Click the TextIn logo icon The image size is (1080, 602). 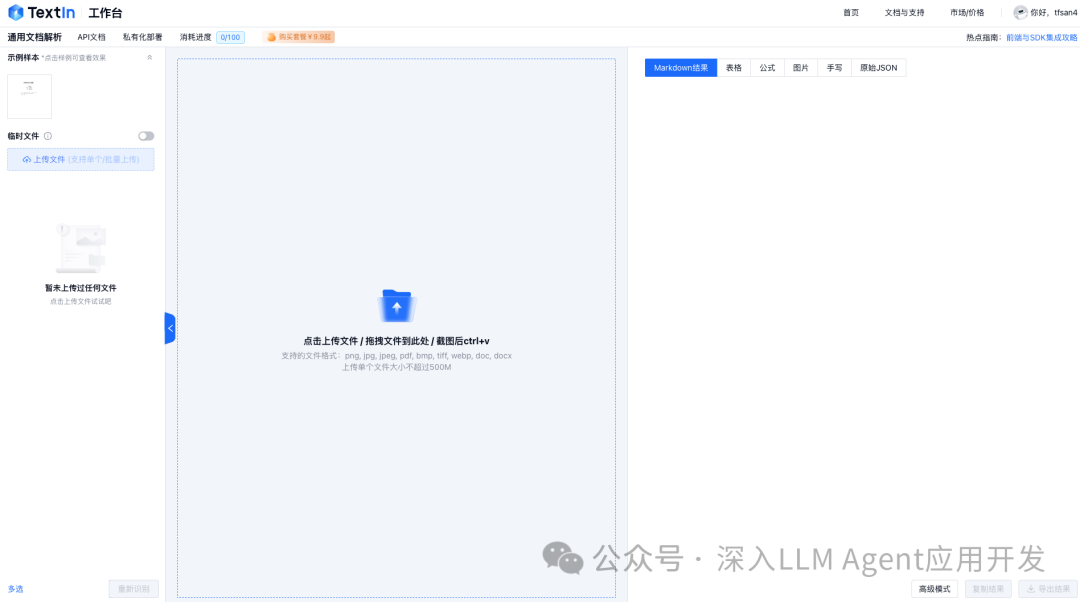(16, 12)
